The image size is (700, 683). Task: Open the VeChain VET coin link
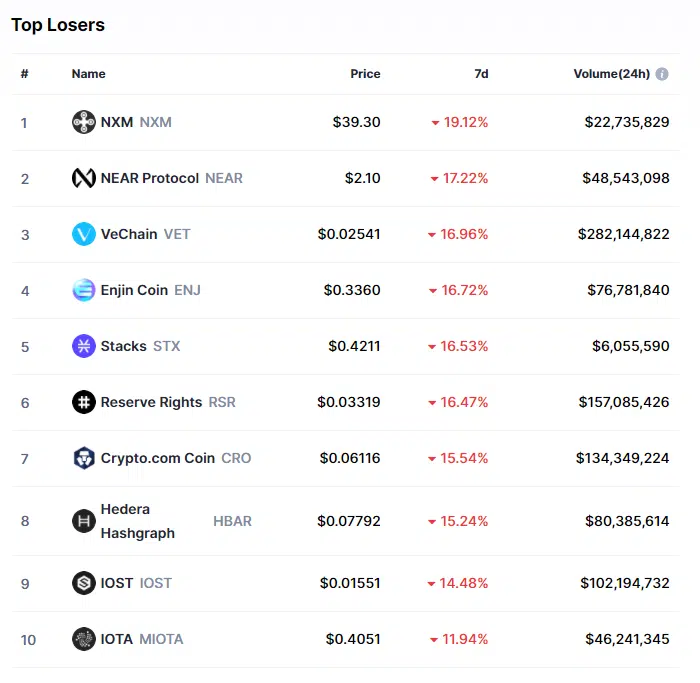coord(129,234)
